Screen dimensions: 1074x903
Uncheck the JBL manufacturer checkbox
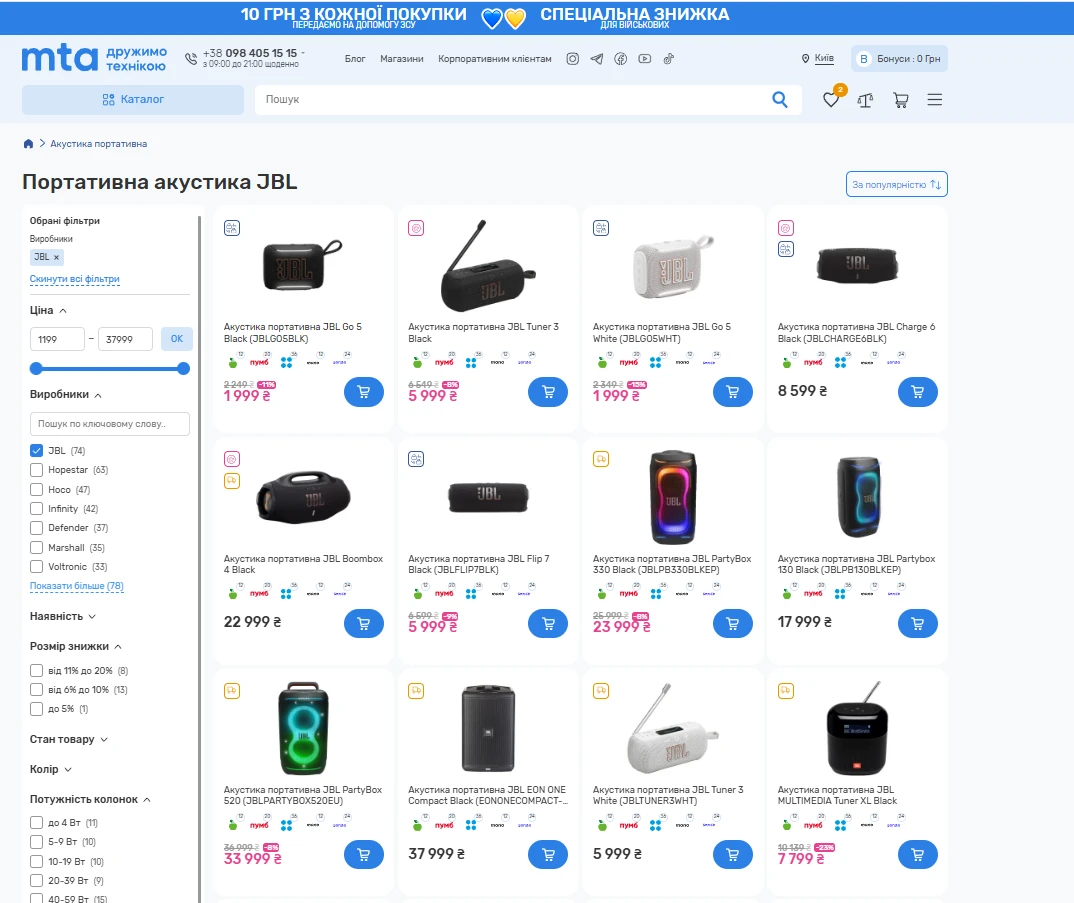point(36,450)
